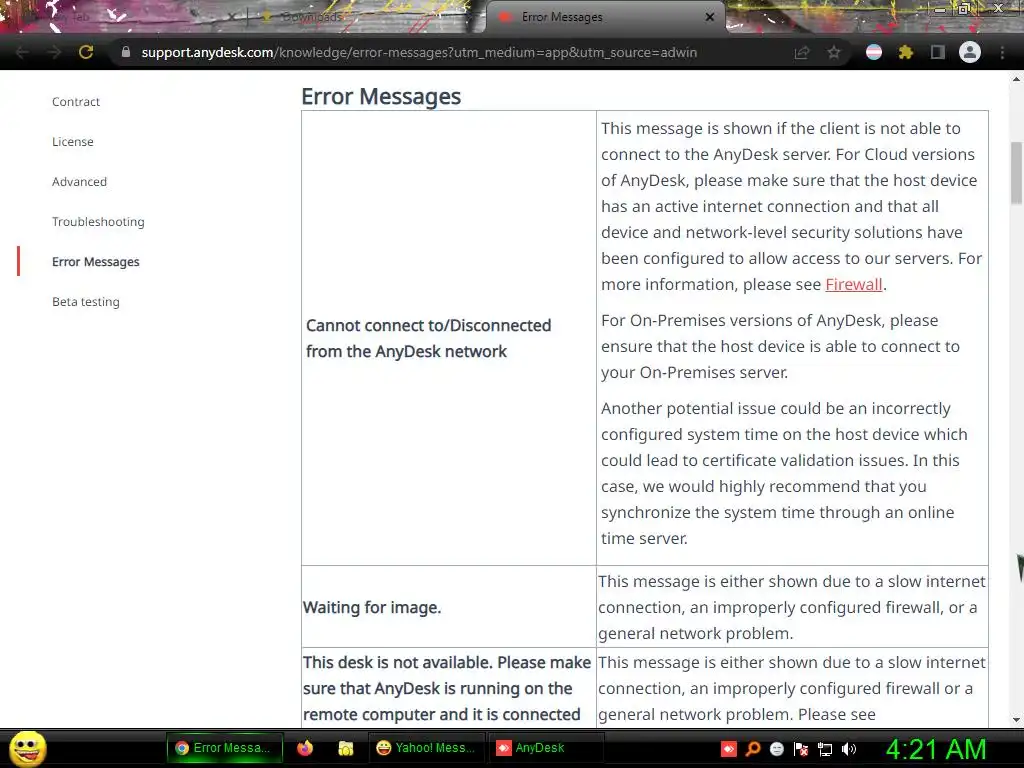Switch to AnyDesk taskbar button
Image resolution: width=1024 pixels, height=768 pixels.
pos(546,748)
